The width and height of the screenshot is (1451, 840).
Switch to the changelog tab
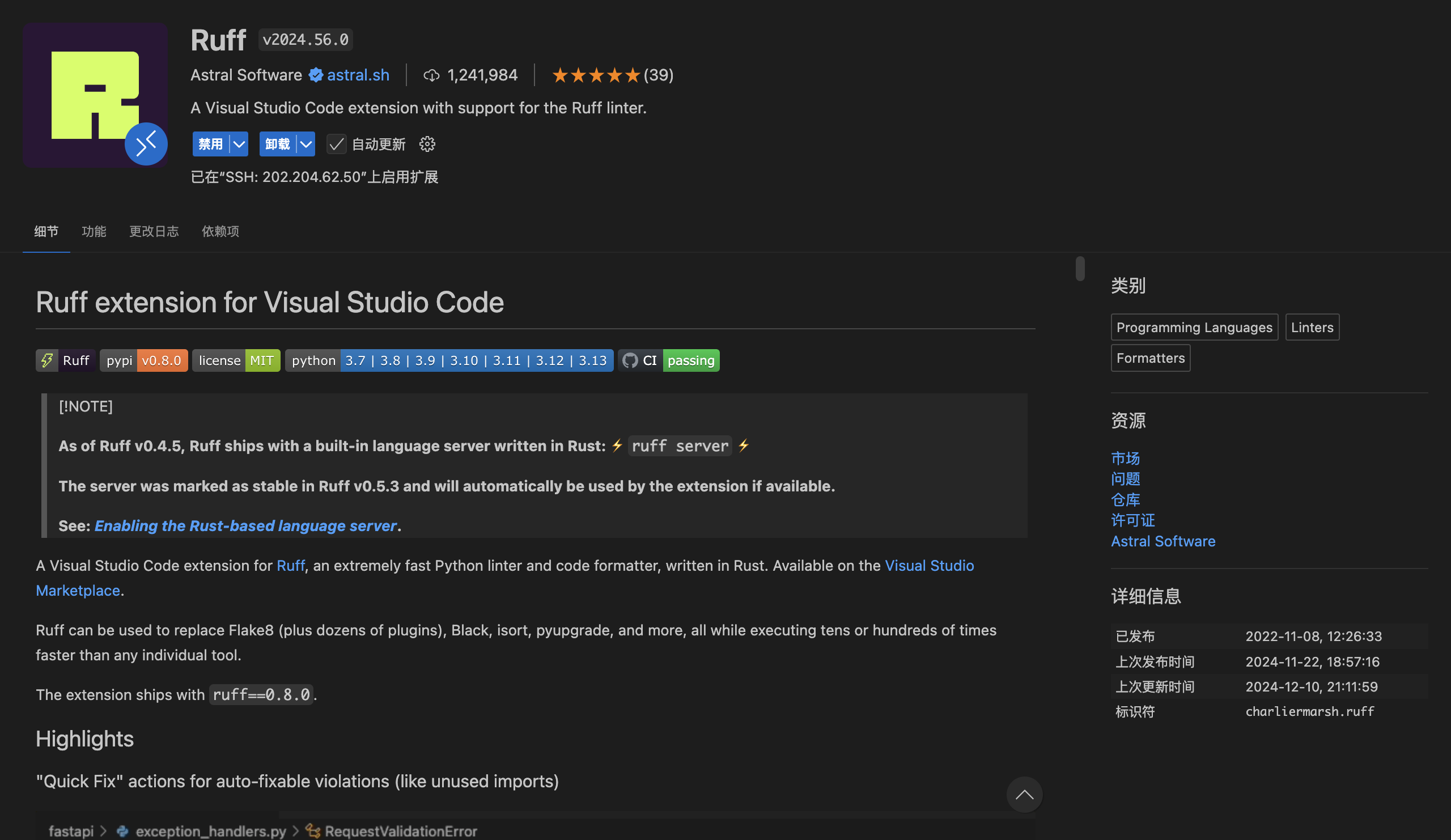tap(154, 231)
